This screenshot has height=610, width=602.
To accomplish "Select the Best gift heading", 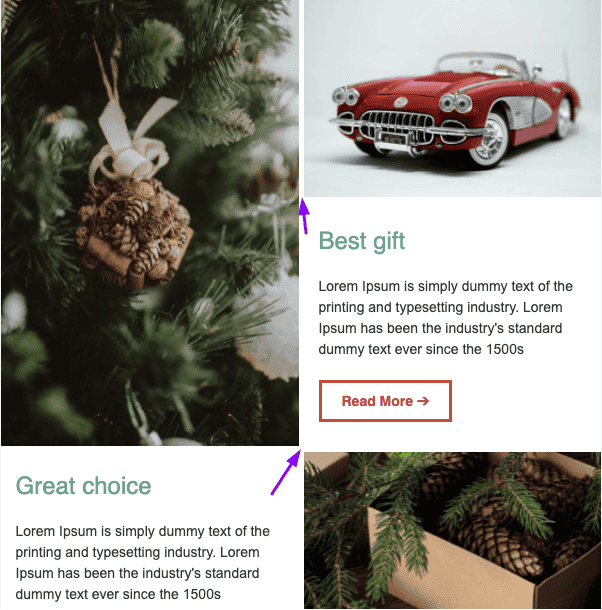I will click(362, 241).
